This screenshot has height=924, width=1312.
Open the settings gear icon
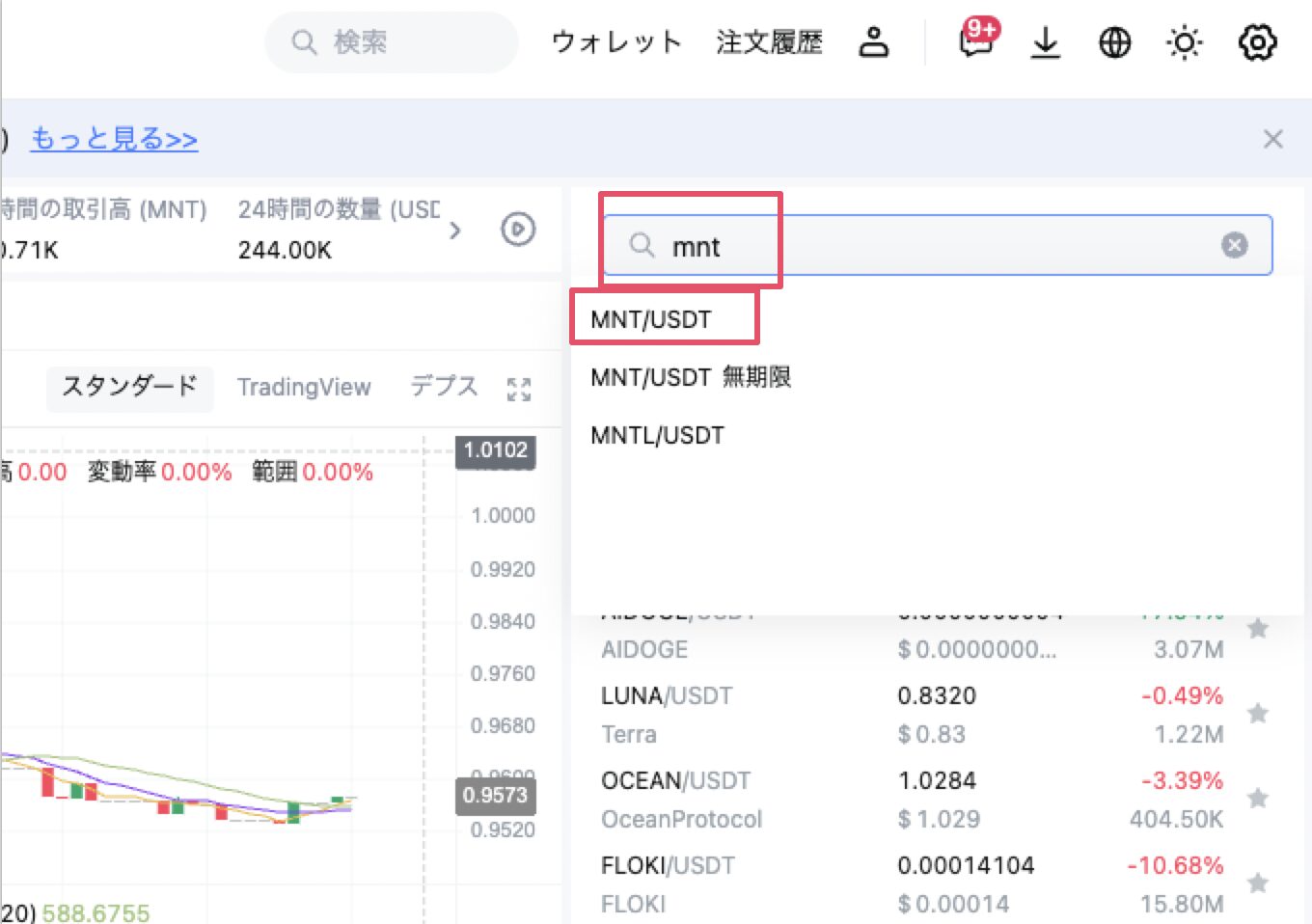(x=1257, y=42)
